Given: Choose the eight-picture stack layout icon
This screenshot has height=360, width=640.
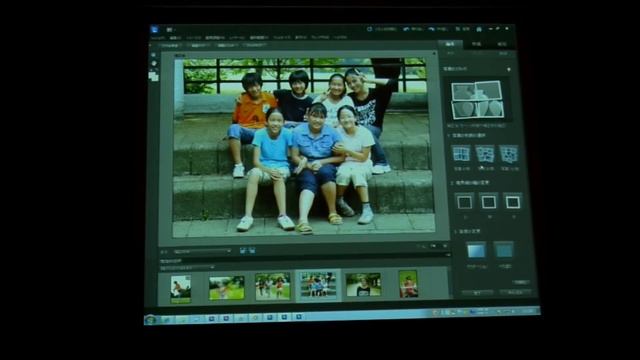Looking at the screenshot, I should 485,154.
